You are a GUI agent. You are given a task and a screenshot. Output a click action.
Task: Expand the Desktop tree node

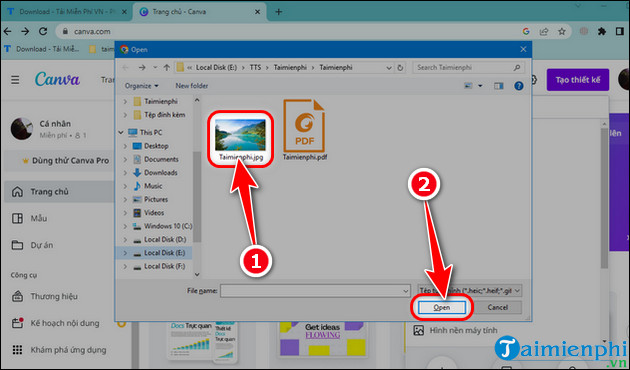pyautogui.click(x=125, y=146)
